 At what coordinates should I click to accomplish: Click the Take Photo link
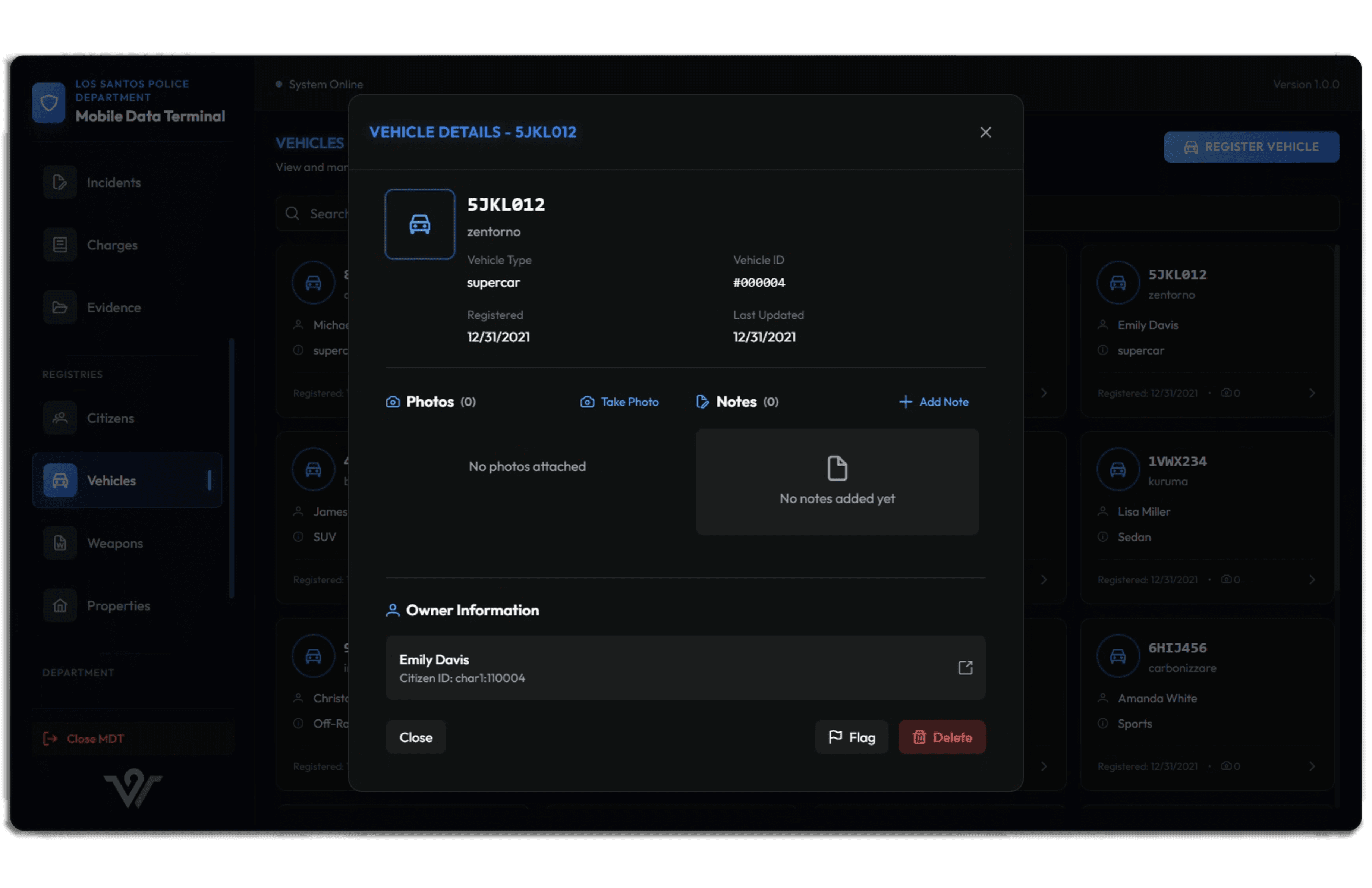pyautogui.click(x=619, y=402)
